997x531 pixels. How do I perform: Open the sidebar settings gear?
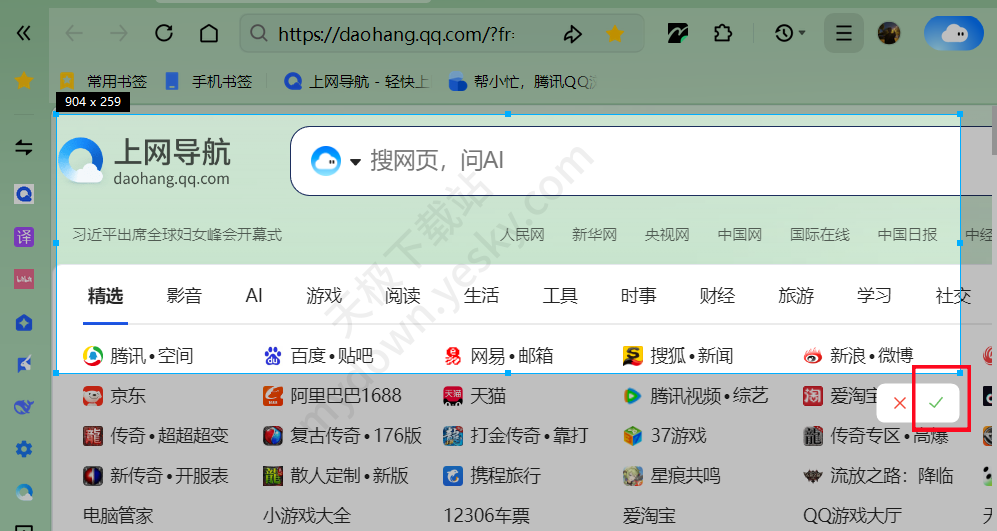[x=24, y=449]
